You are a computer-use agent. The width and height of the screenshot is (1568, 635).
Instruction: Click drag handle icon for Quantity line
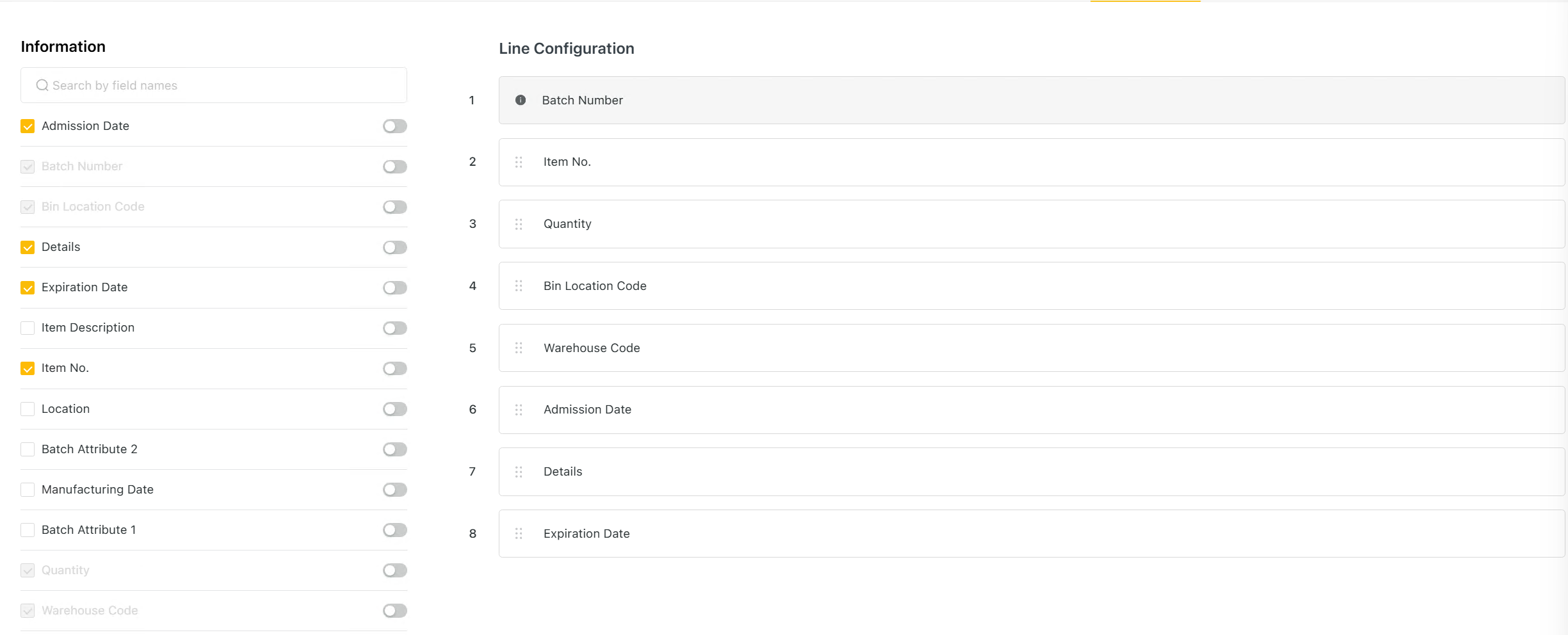point(519,224)
